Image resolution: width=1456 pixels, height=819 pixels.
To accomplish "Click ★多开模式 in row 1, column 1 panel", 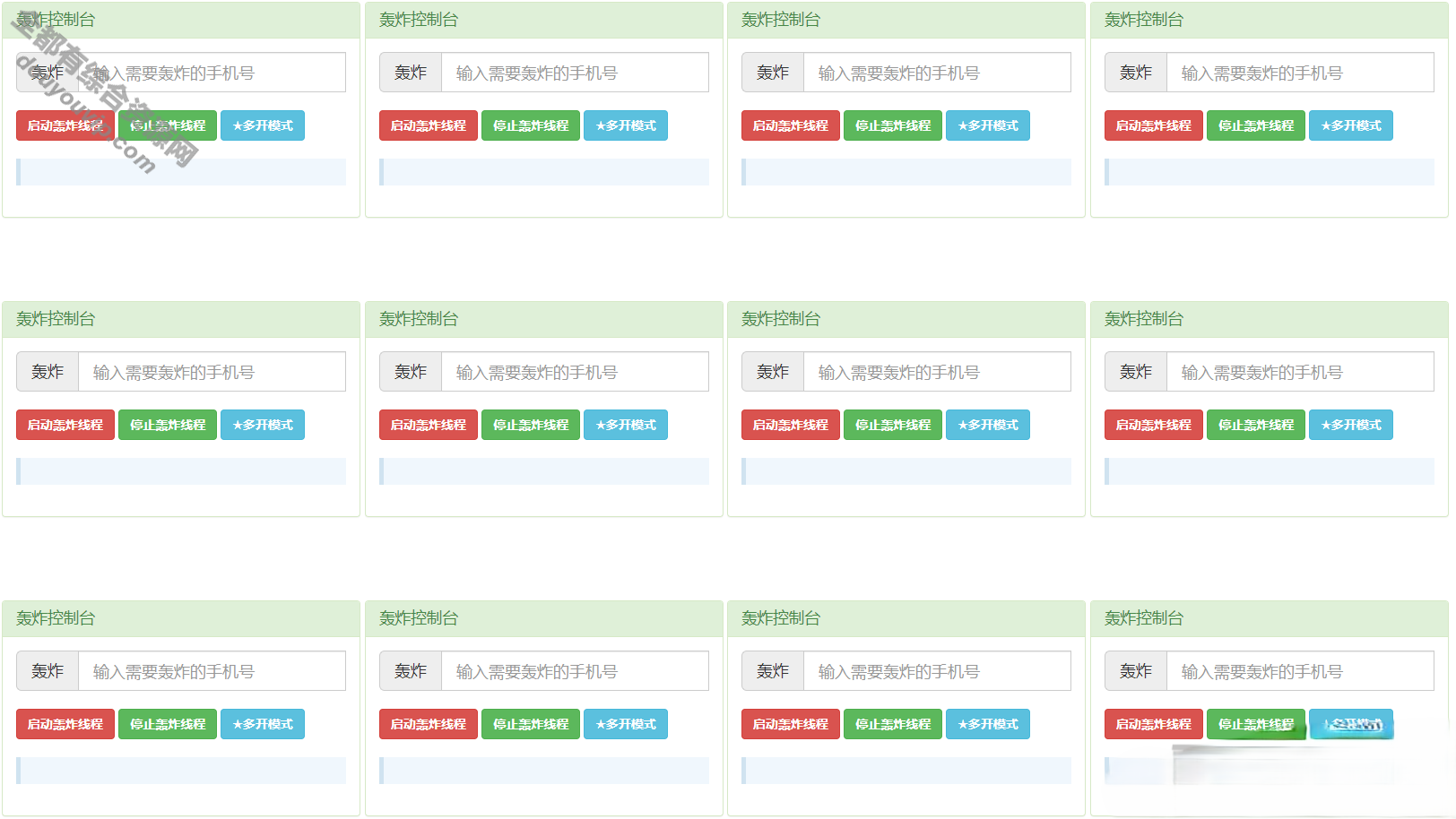I will point(263,125).
